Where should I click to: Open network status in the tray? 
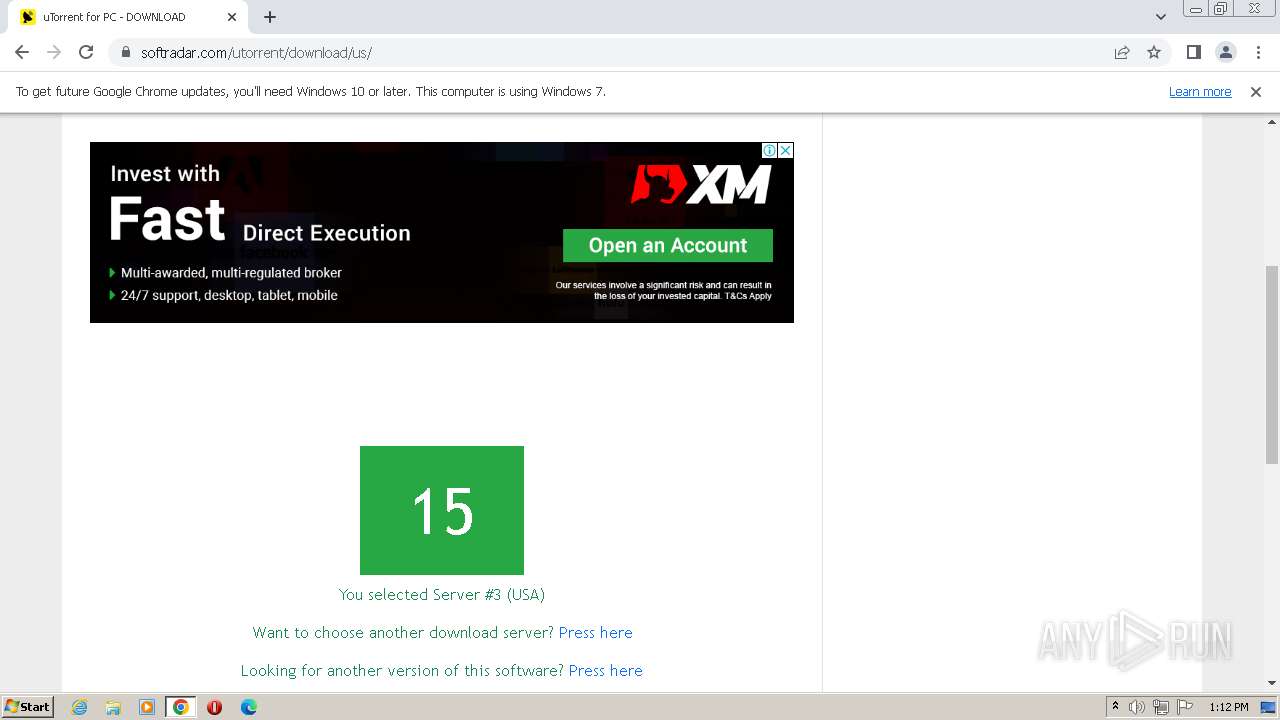pyautogui.click(x=1161, y=707)
